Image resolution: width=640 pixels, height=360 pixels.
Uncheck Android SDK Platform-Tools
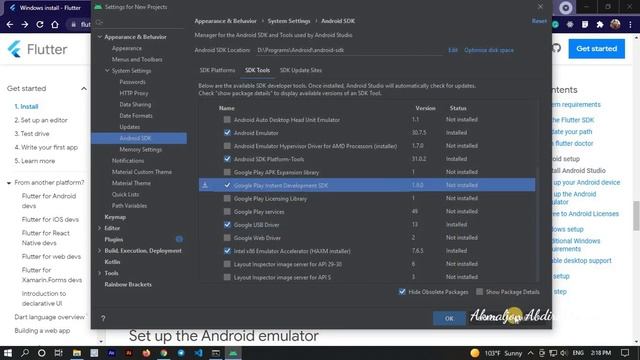point(227,159)
